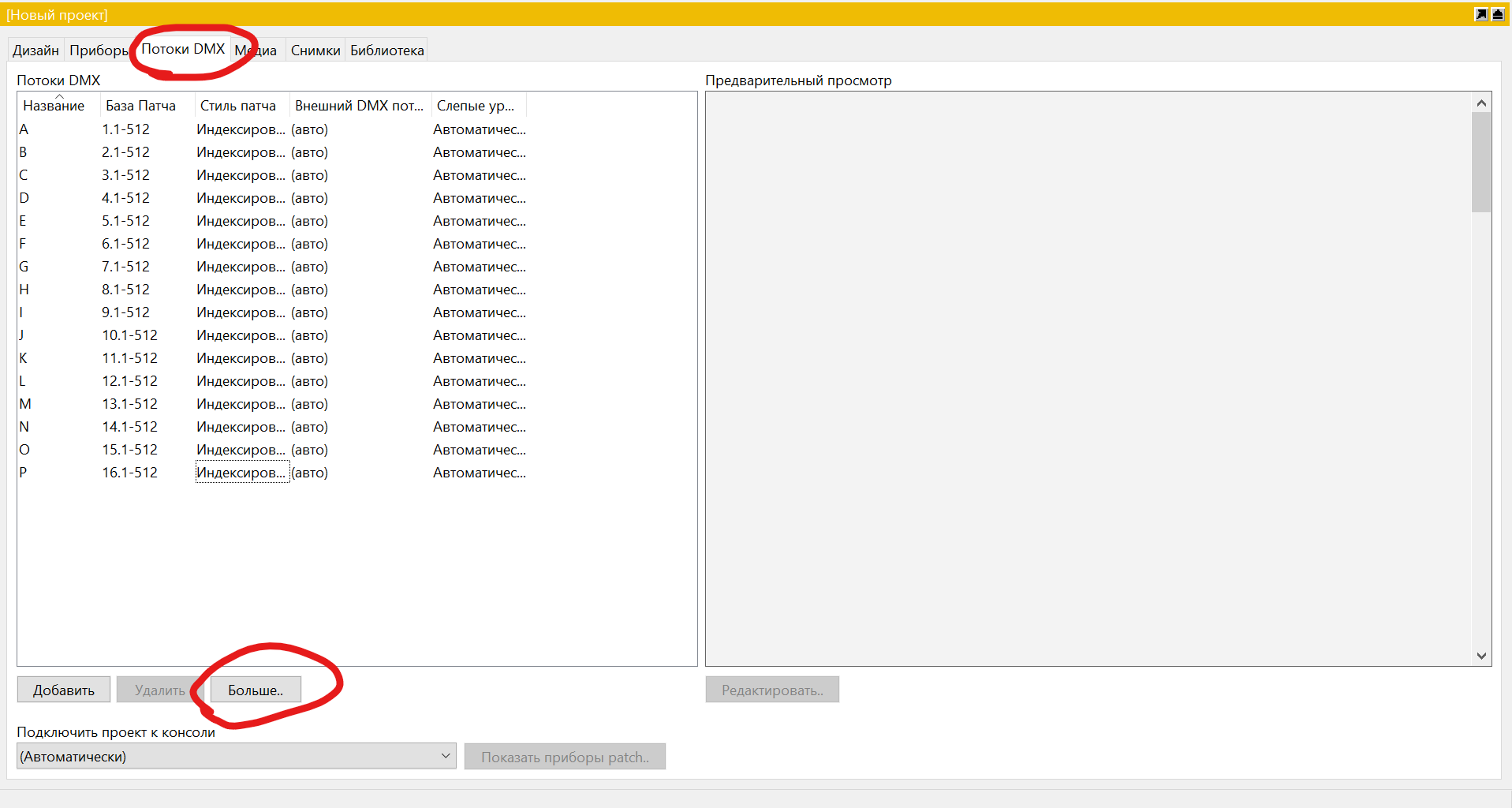Select DMX stream row K
This screenshot has height=808, width=1512.
pos(272,358)
